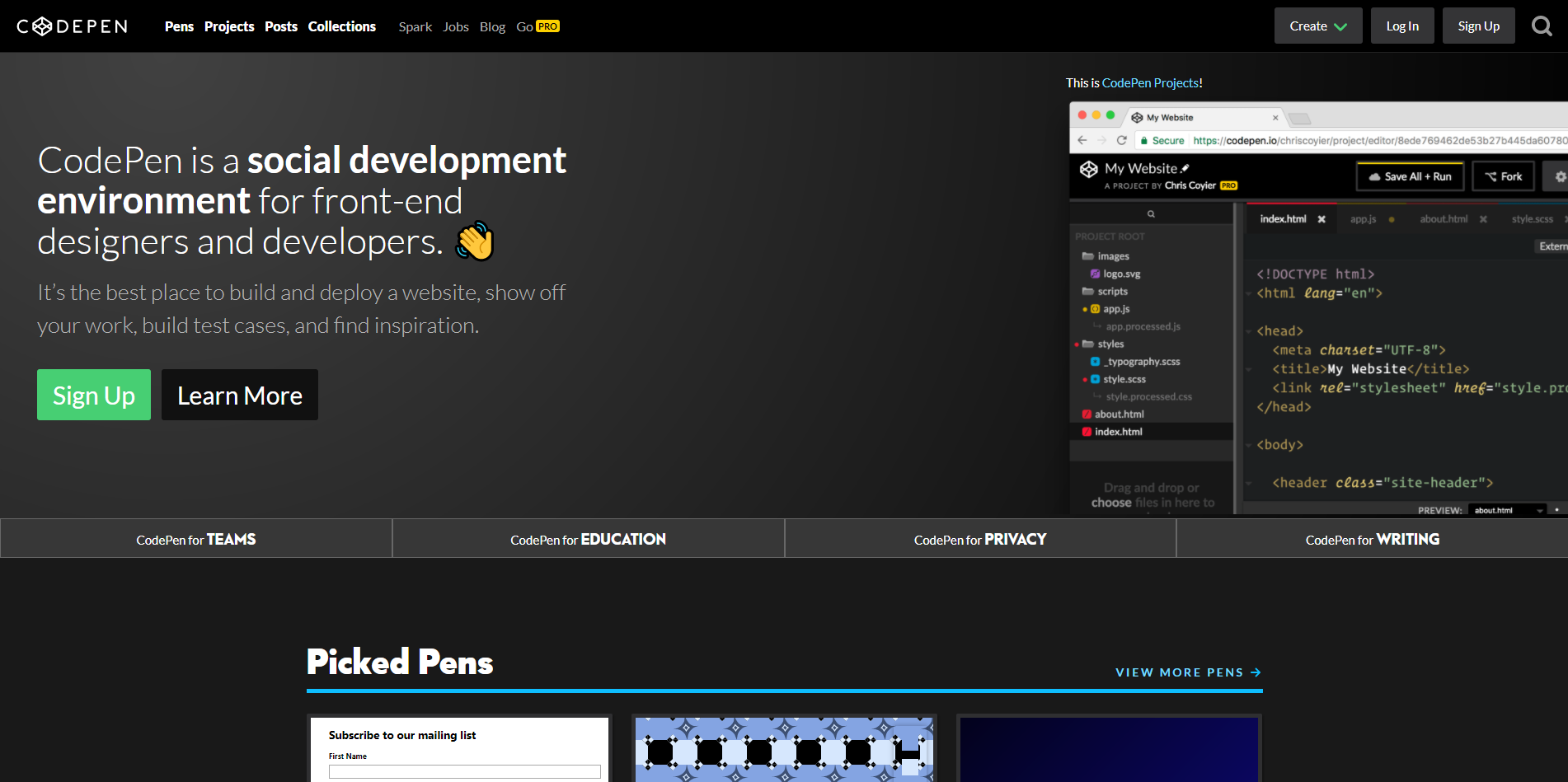The width and height of the screenshot is (1568, 782).
Task: Close the about.html editor tab
Action: click(x=1483, y=219)
